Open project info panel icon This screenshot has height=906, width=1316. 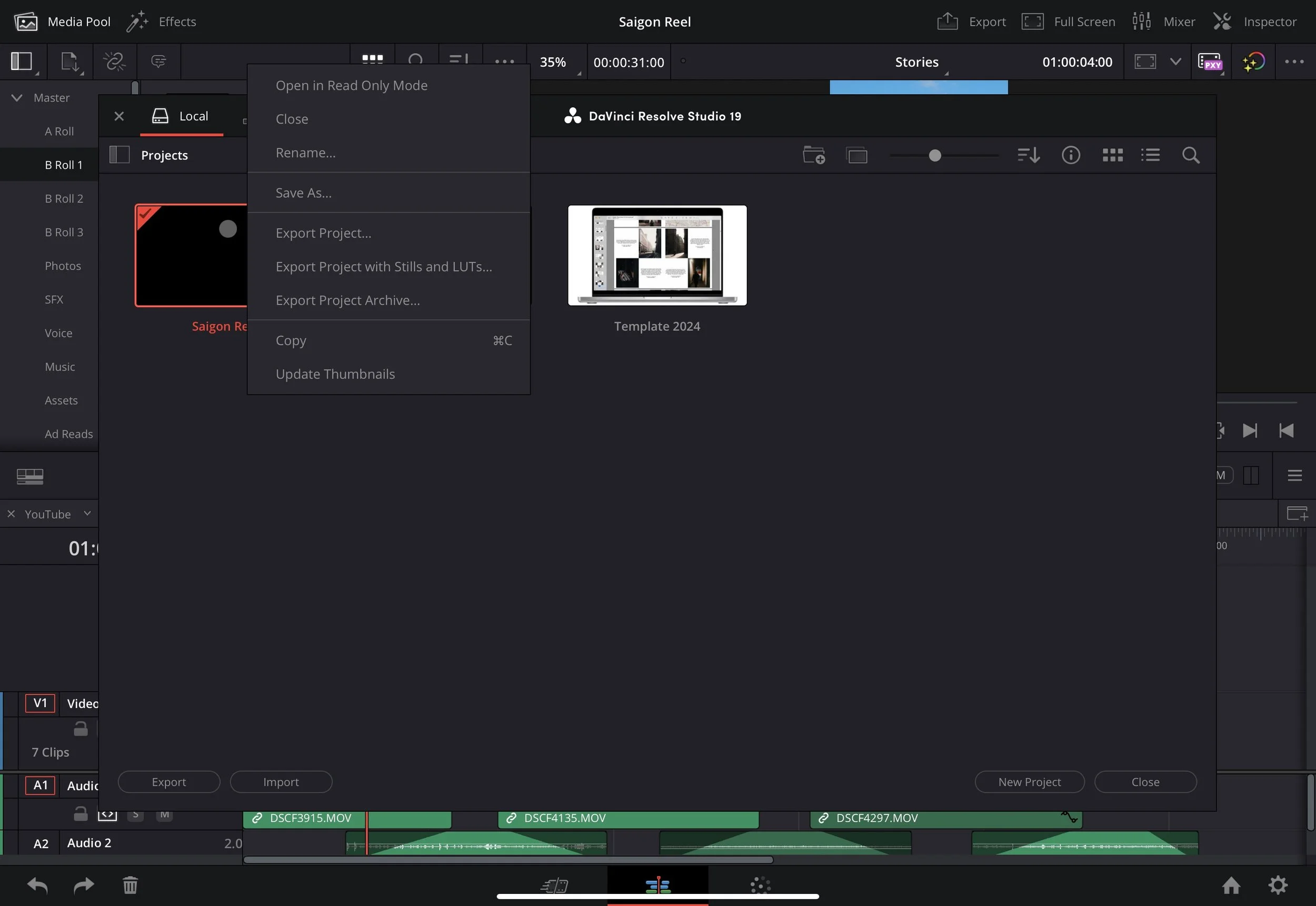click(x=1071, y=155)
